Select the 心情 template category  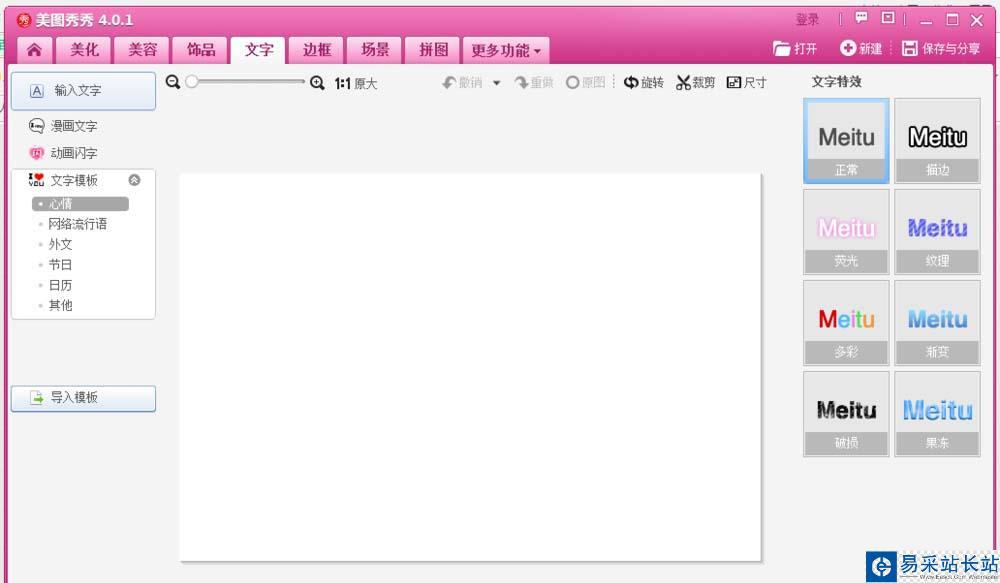[80, 203]
